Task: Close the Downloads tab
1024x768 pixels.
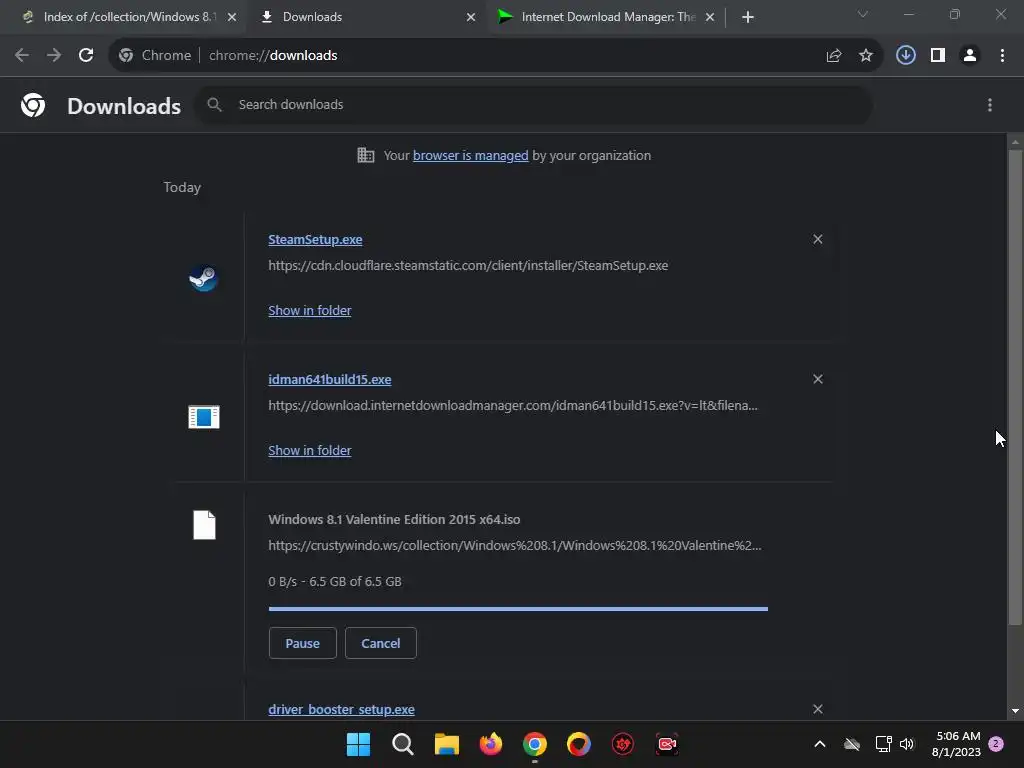Action: coord(471,17)
